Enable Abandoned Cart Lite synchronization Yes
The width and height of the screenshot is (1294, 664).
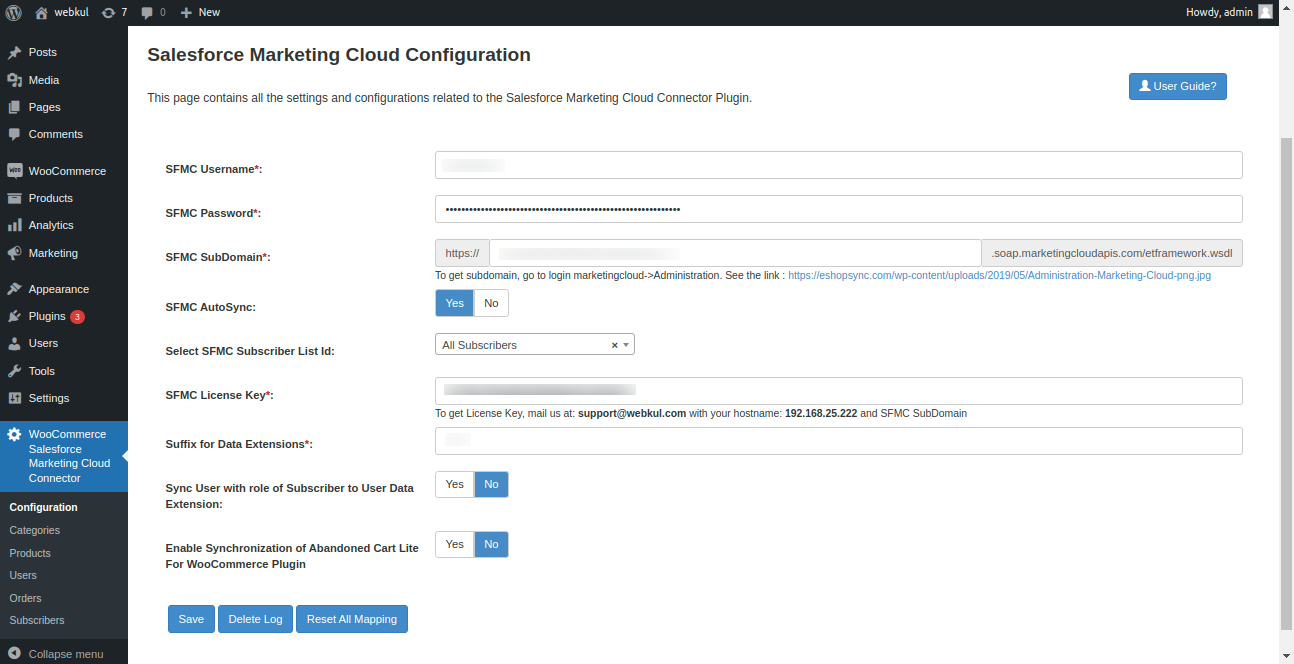tap(454, 545)
